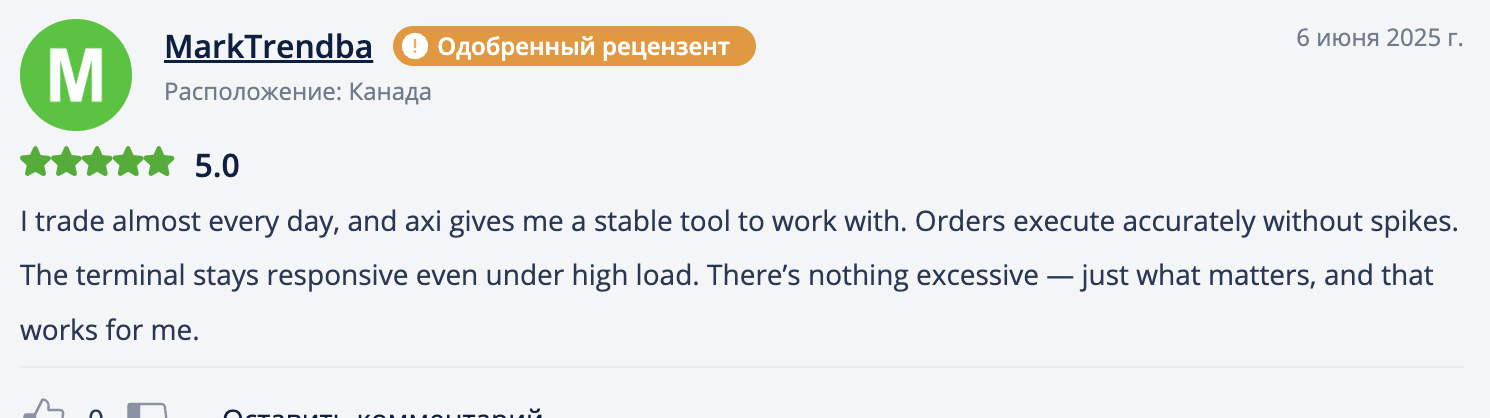This screenshot has height=418, width=1490.
Task: Click the final line 'works for me.'
Action: 110,329
